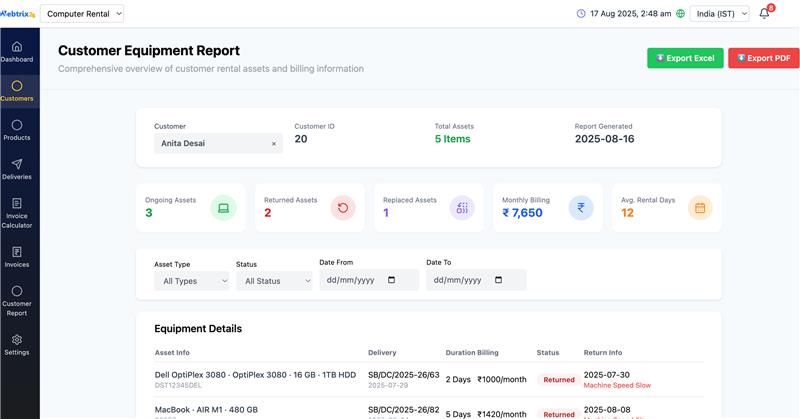Clear the Anita Desai customer selection
Screen dimensions: 800x419
[274, 144]
